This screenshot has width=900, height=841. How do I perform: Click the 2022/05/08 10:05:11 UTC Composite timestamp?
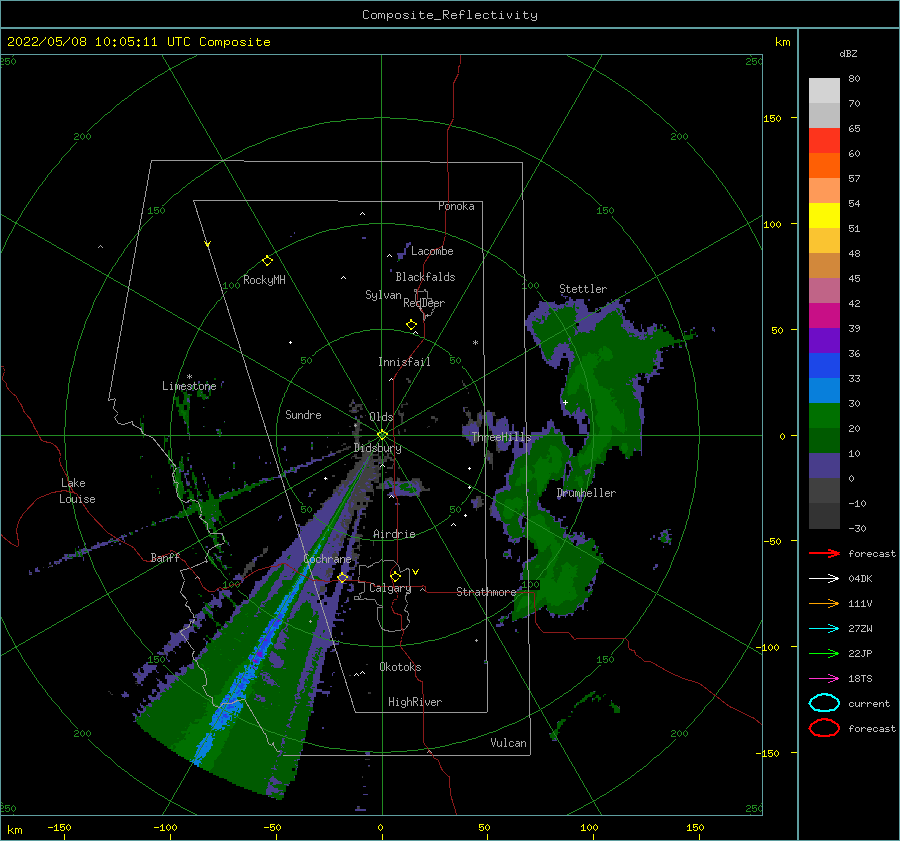[138, 42]
